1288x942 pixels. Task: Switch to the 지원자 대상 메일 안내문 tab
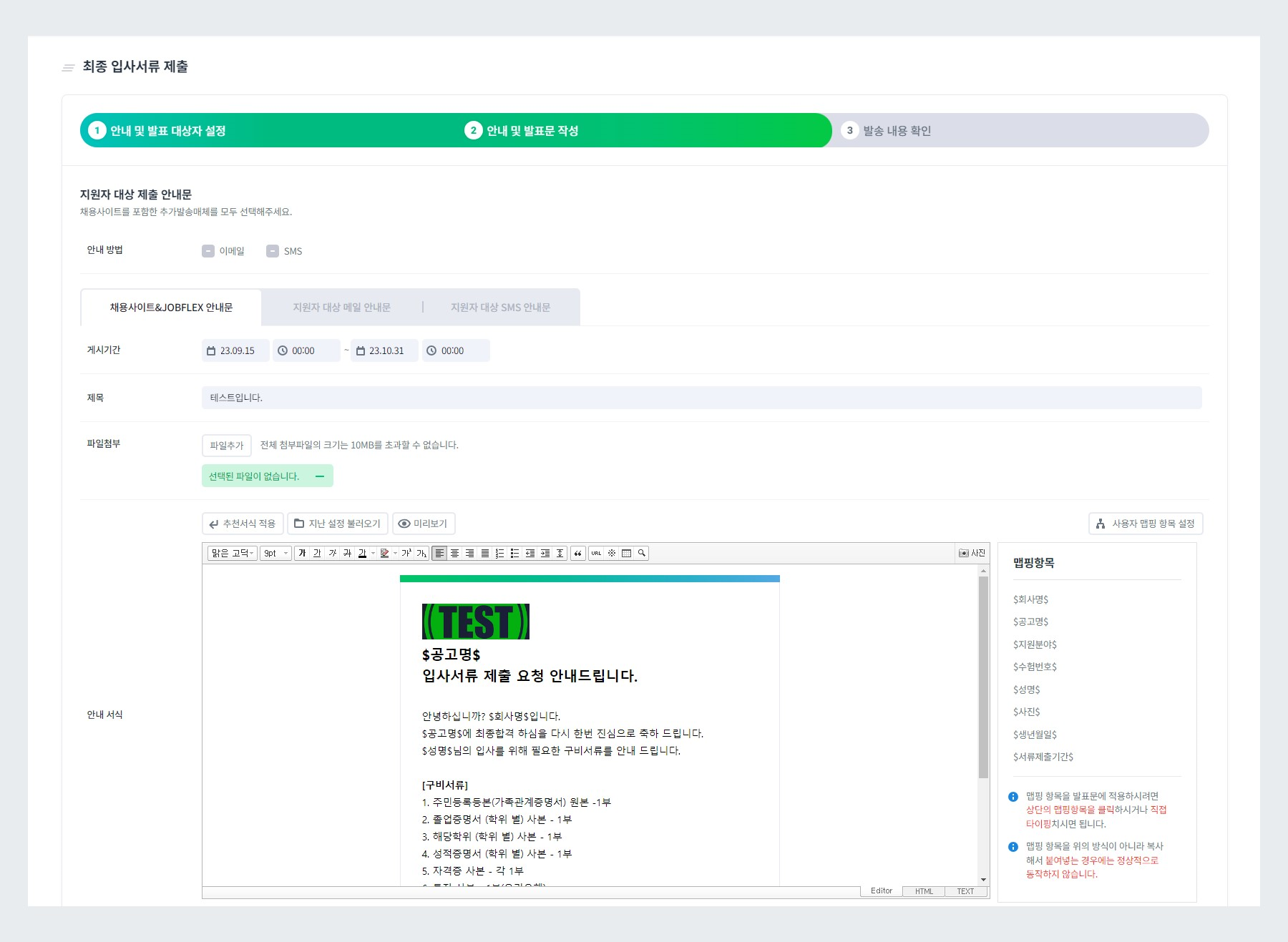coord(342,307)
